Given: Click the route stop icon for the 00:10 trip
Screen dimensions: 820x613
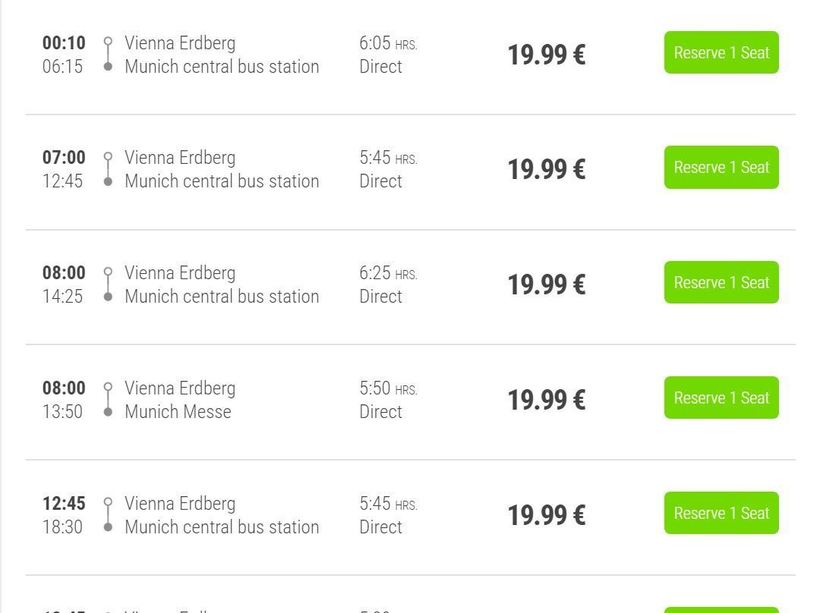Looking at the screenshot, I should 108,55.
